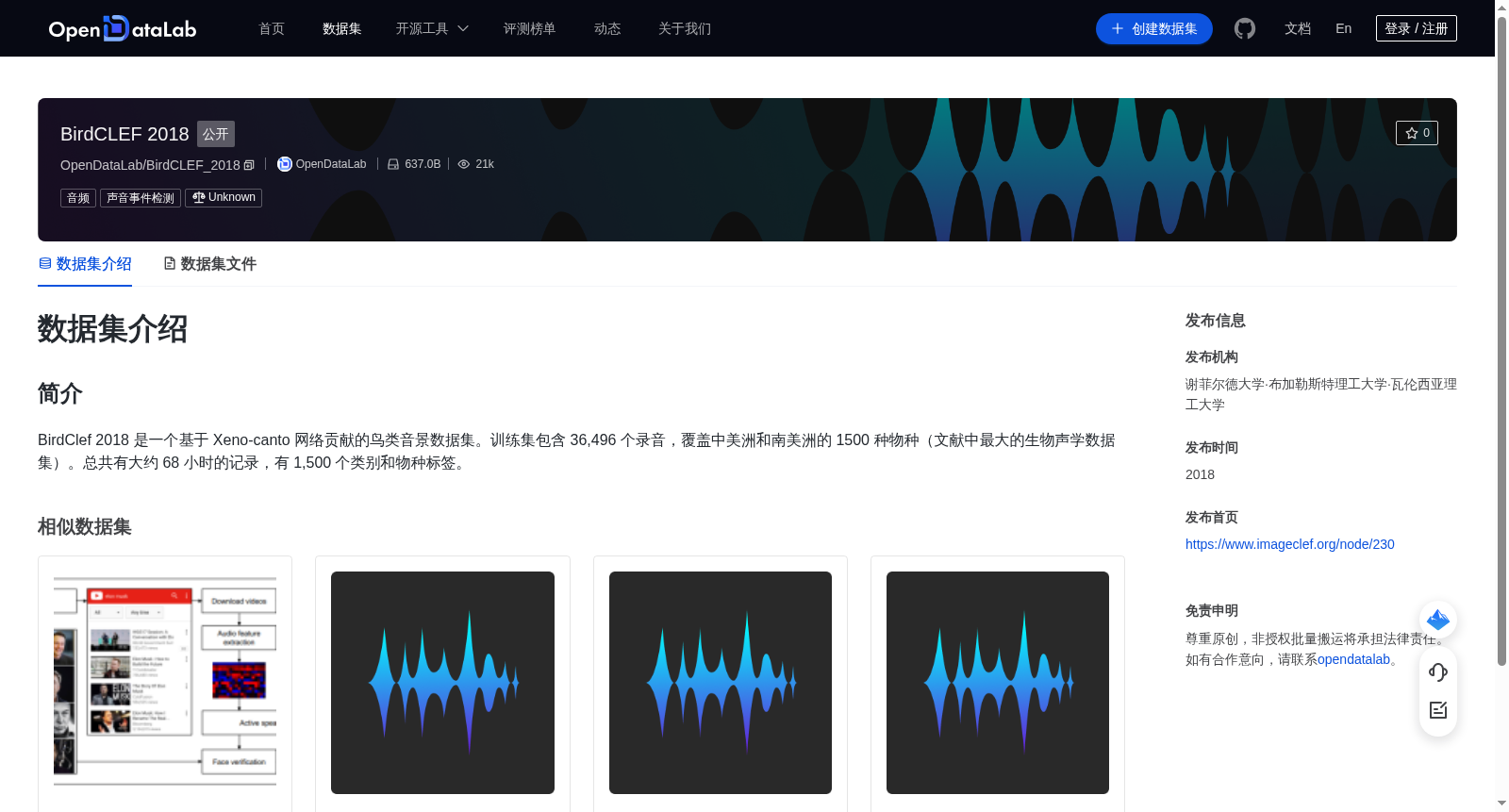This screenshot has height=812, width=1509.
Task: Open the third similar dataset waveform card
Action: click(x=721, y=683)
